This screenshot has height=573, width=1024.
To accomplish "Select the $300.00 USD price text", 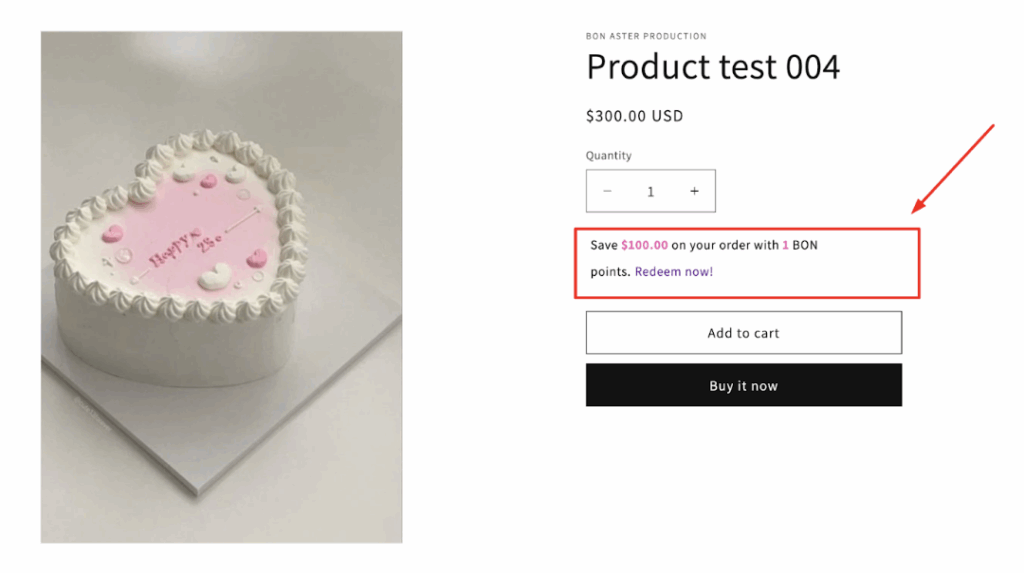I will tap(634, 116).
